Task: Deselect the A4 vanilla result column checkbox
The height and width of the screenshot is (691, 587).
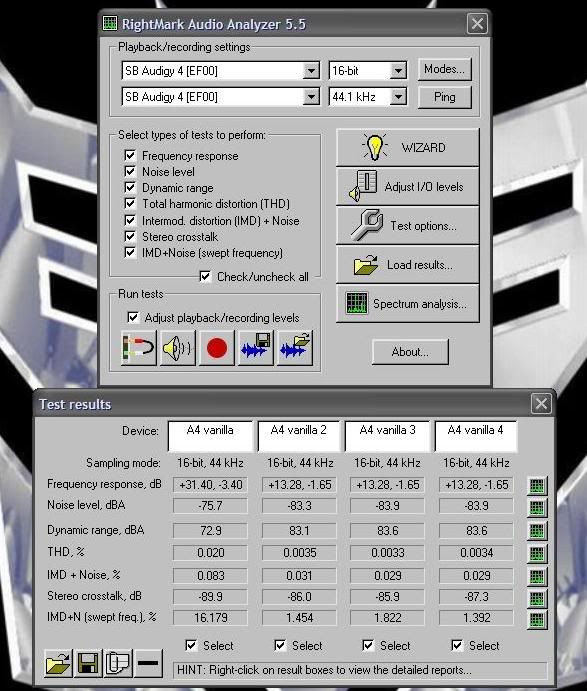Action: [191, 646]
